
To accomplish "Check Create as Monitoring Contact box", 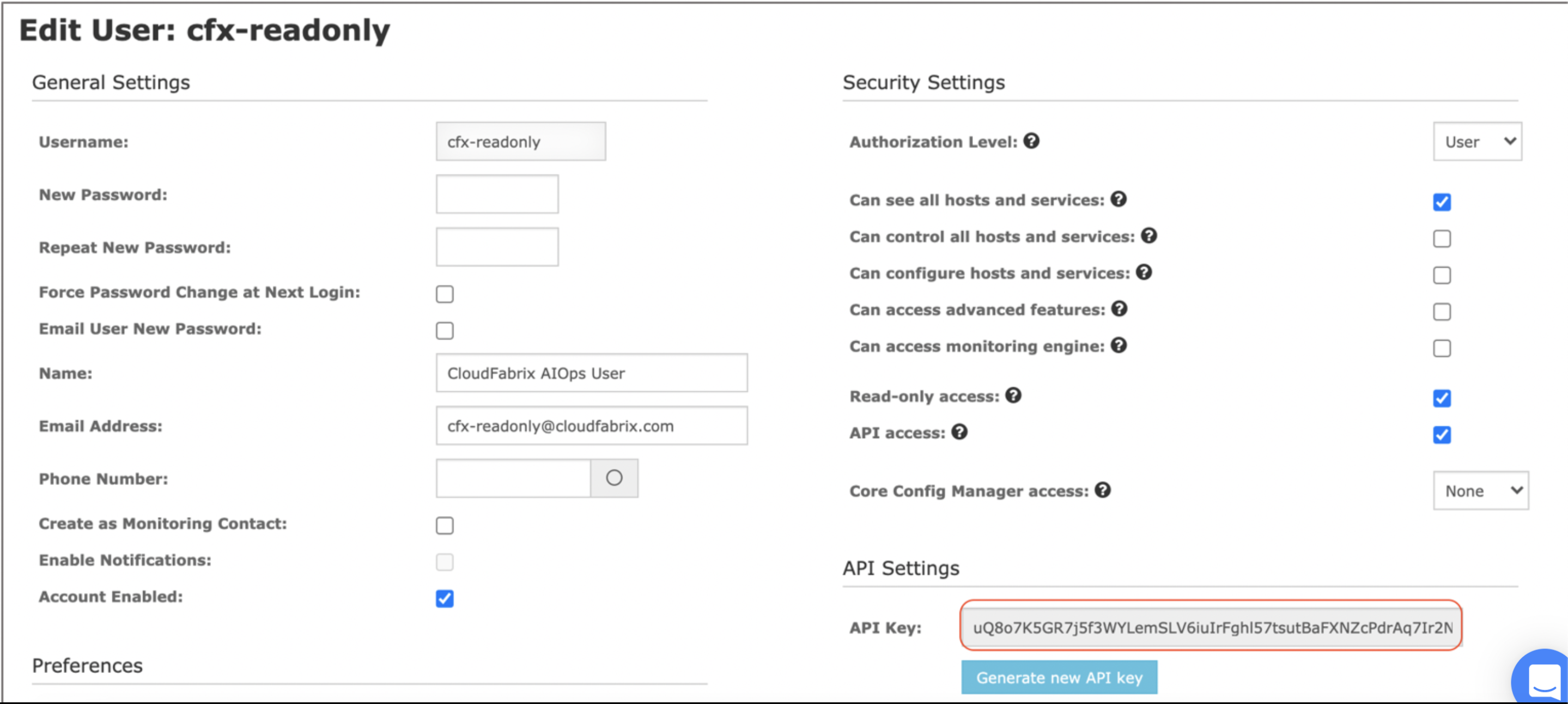I will click(445, 525).
